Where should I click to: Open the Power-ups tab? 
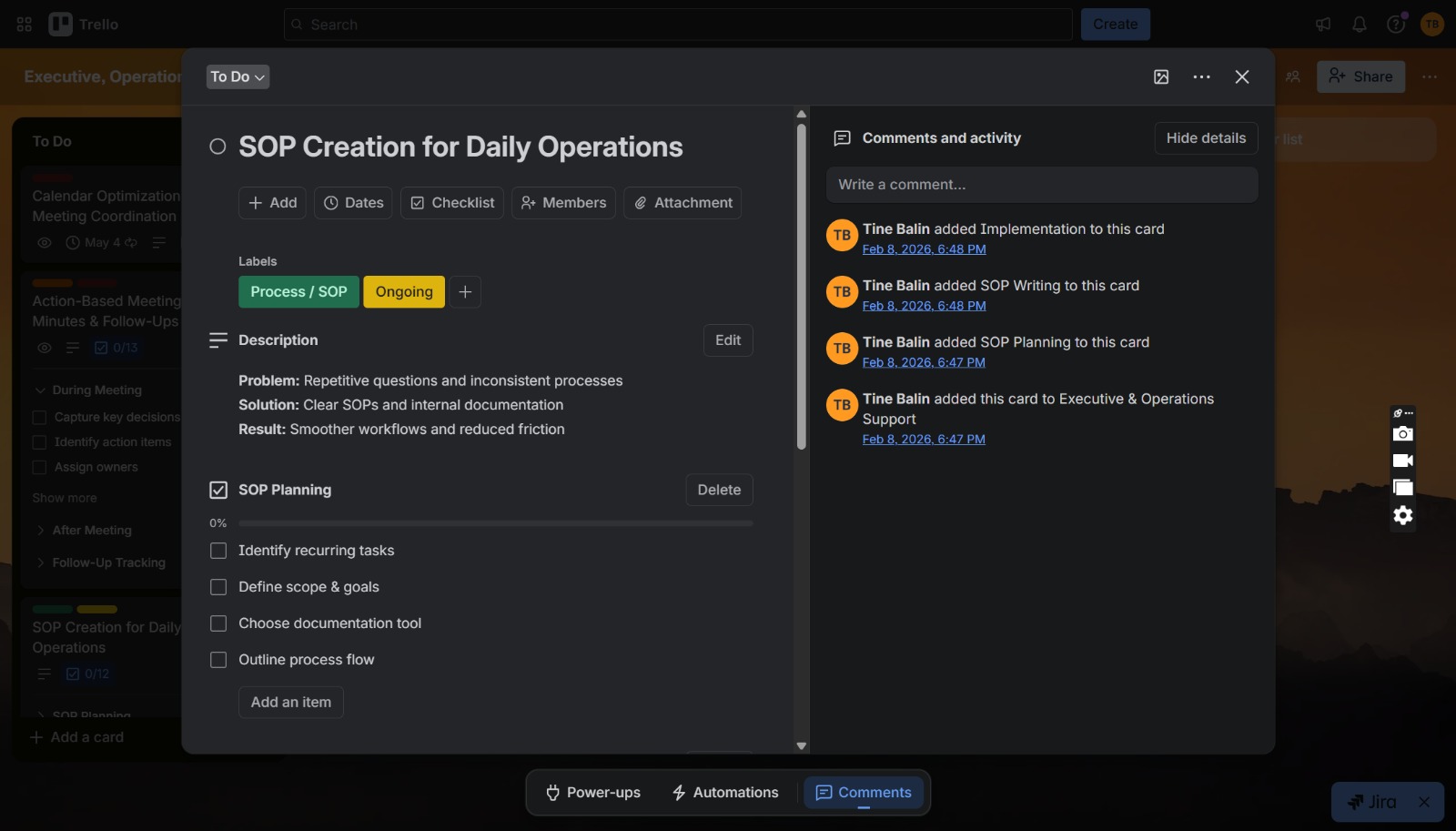(x=593, y=793)
